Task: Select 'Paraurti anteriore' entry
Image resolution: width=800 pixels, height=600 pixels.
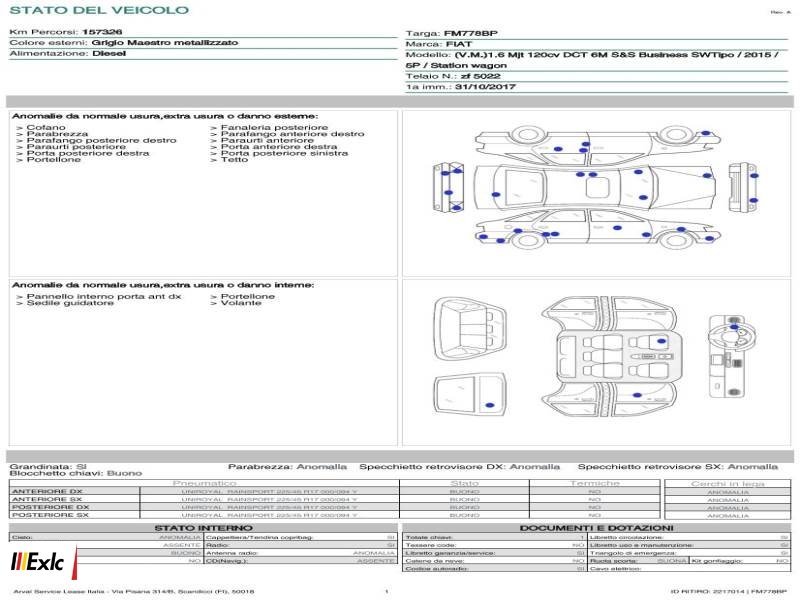Action: [x=267, y=140]
